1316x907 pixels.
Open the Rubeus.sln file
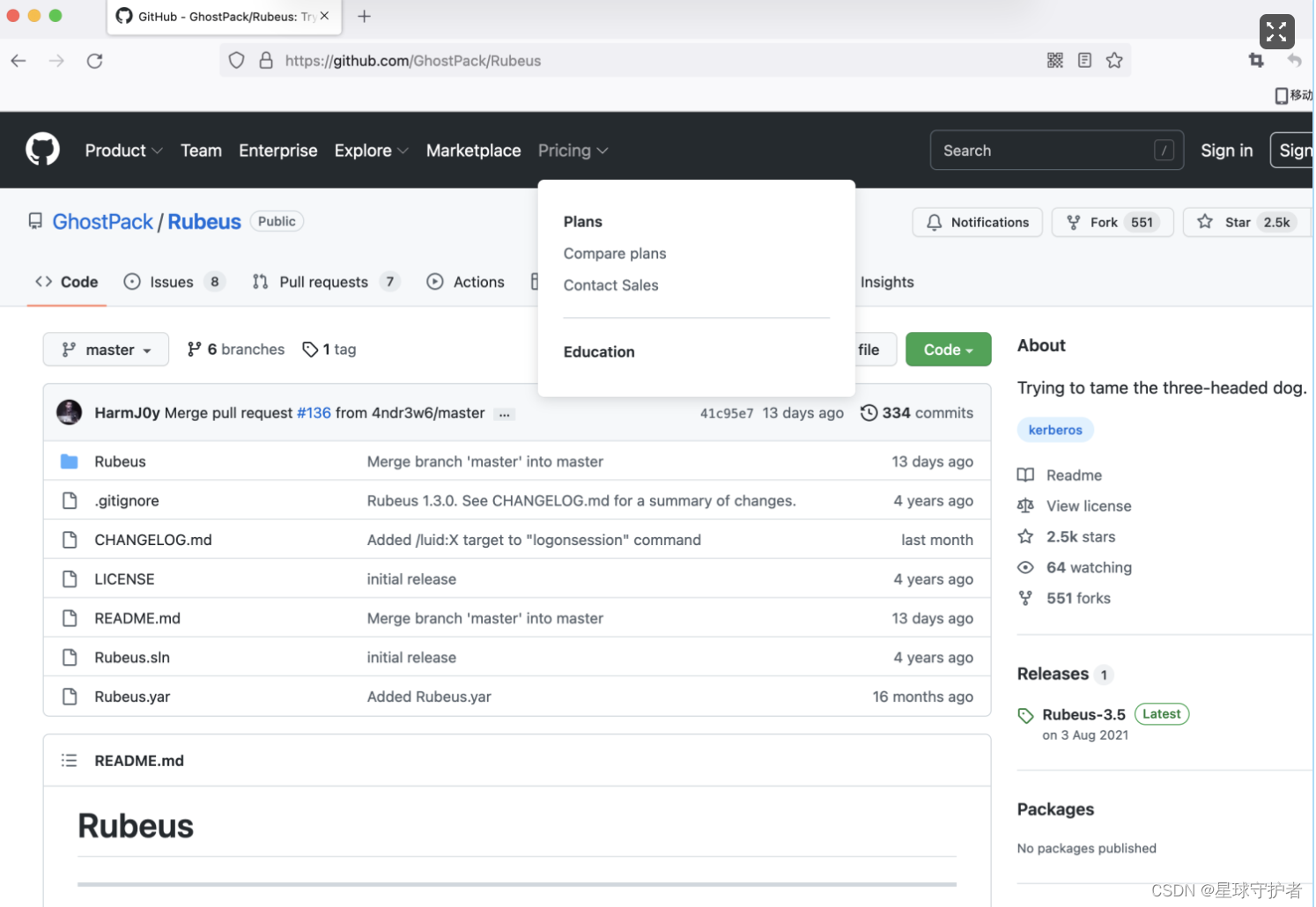tap(132, 658)
